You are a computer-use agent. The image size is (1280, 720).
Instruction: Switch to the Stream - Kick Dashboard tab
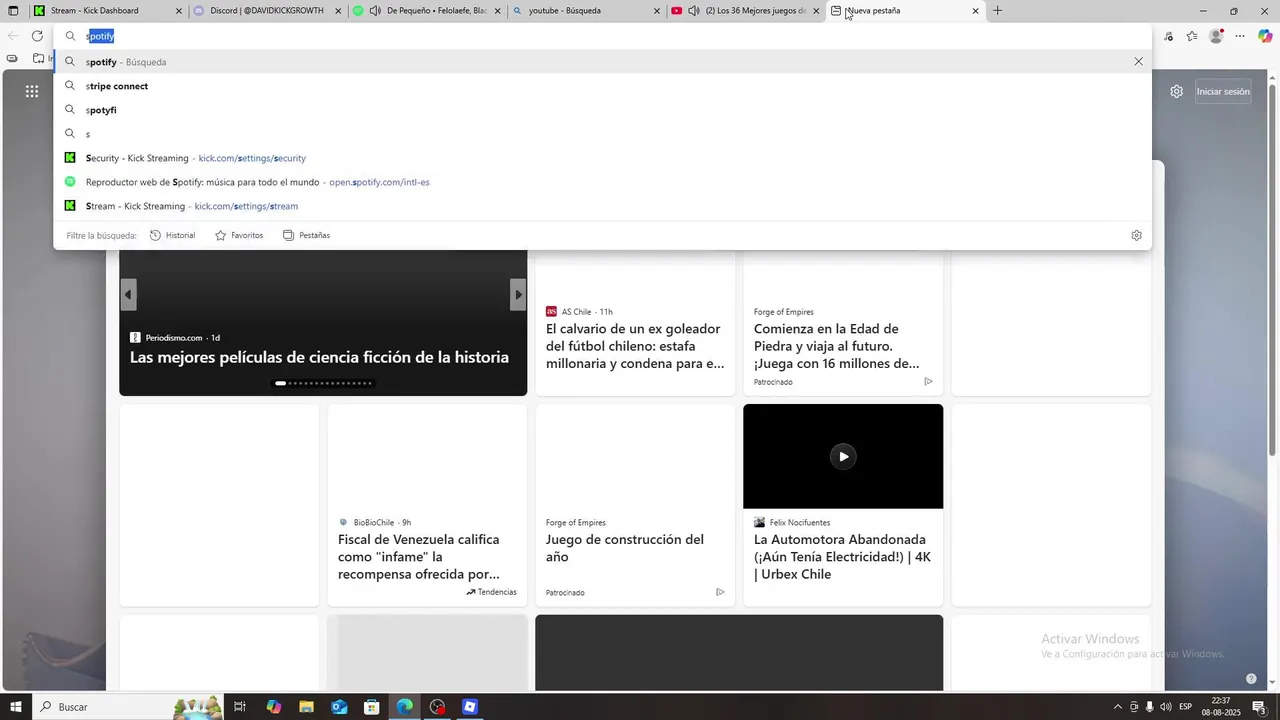click(108, 11)
